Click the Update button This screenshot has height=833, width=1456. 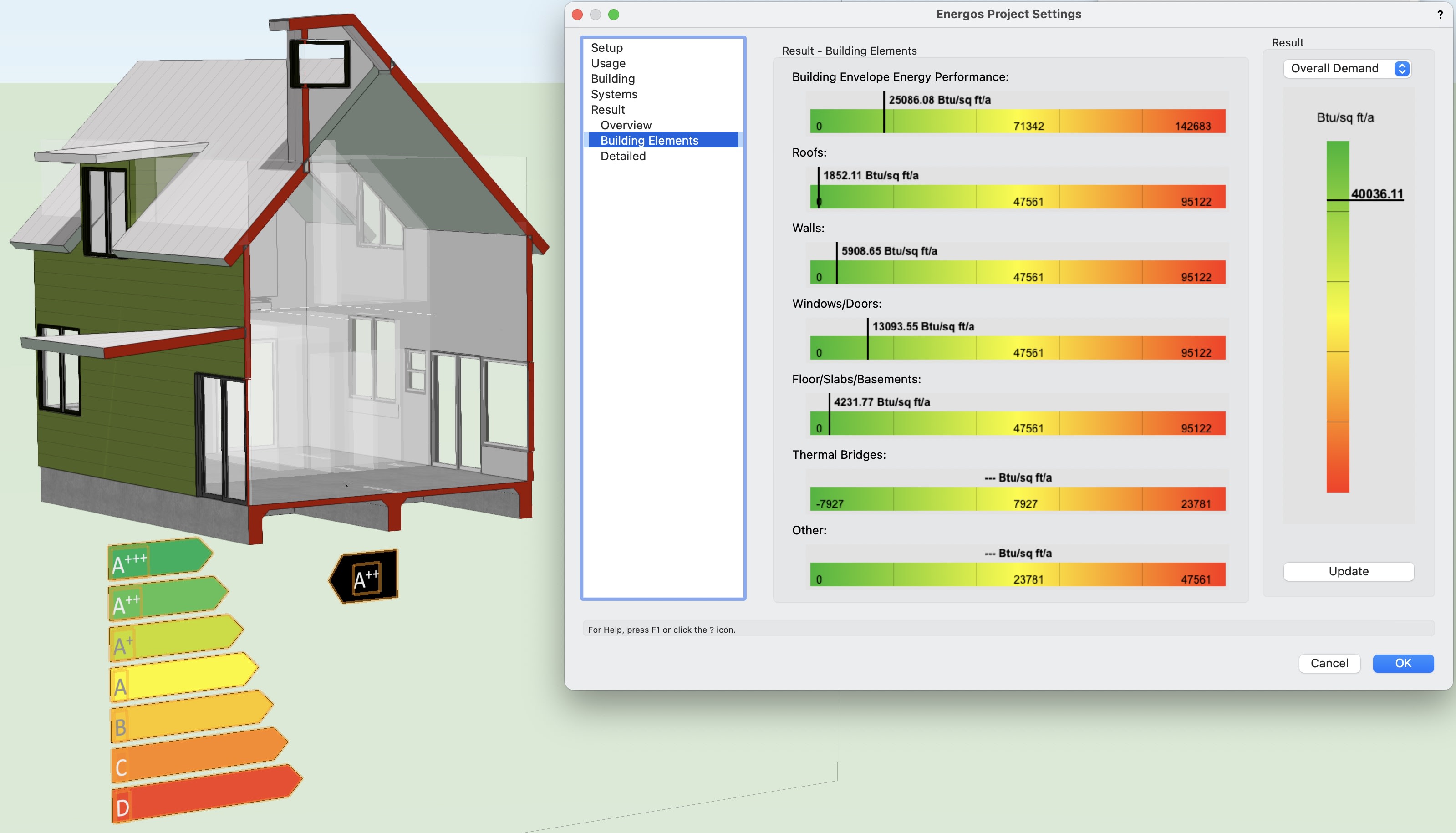(1349, 571)
